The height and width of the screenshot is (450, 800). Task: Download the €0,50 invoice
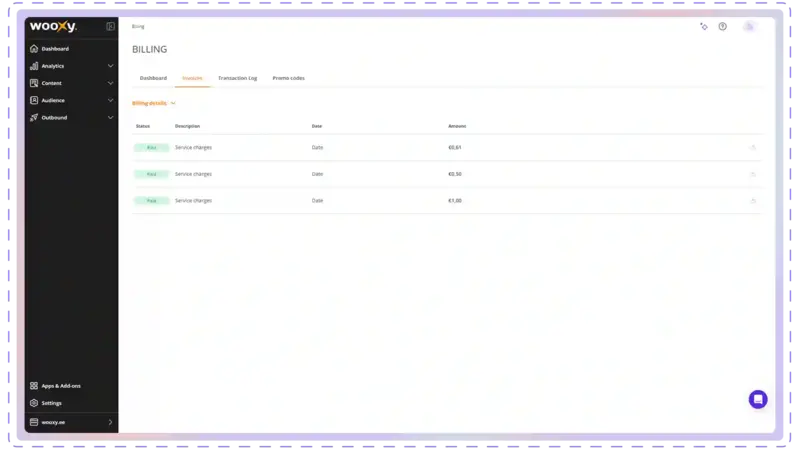[752, 174]
